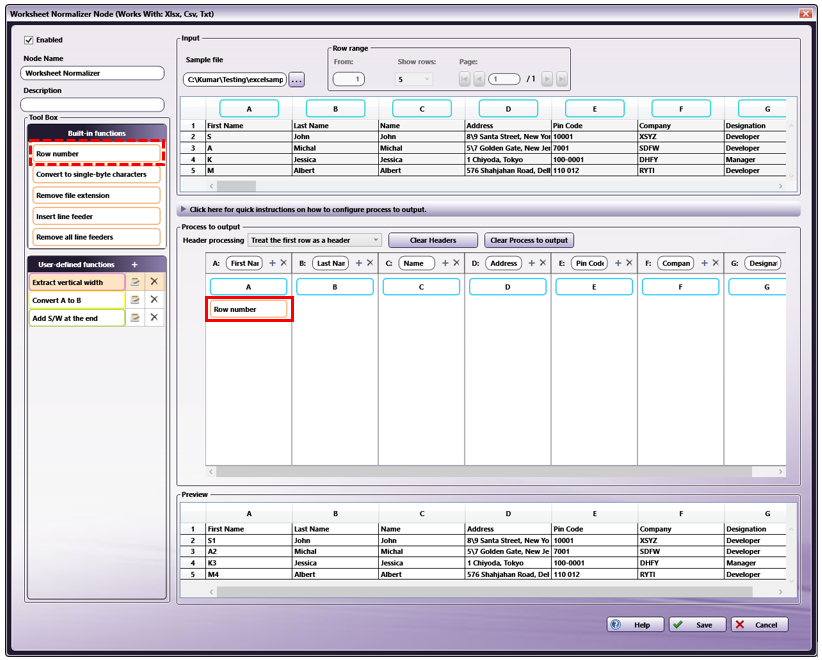Image resolution: width=822 pixels, height=660 pixels.
Task: Edit the Pin Code header name field
Action: pyautogui.click(x=590, y=263)
